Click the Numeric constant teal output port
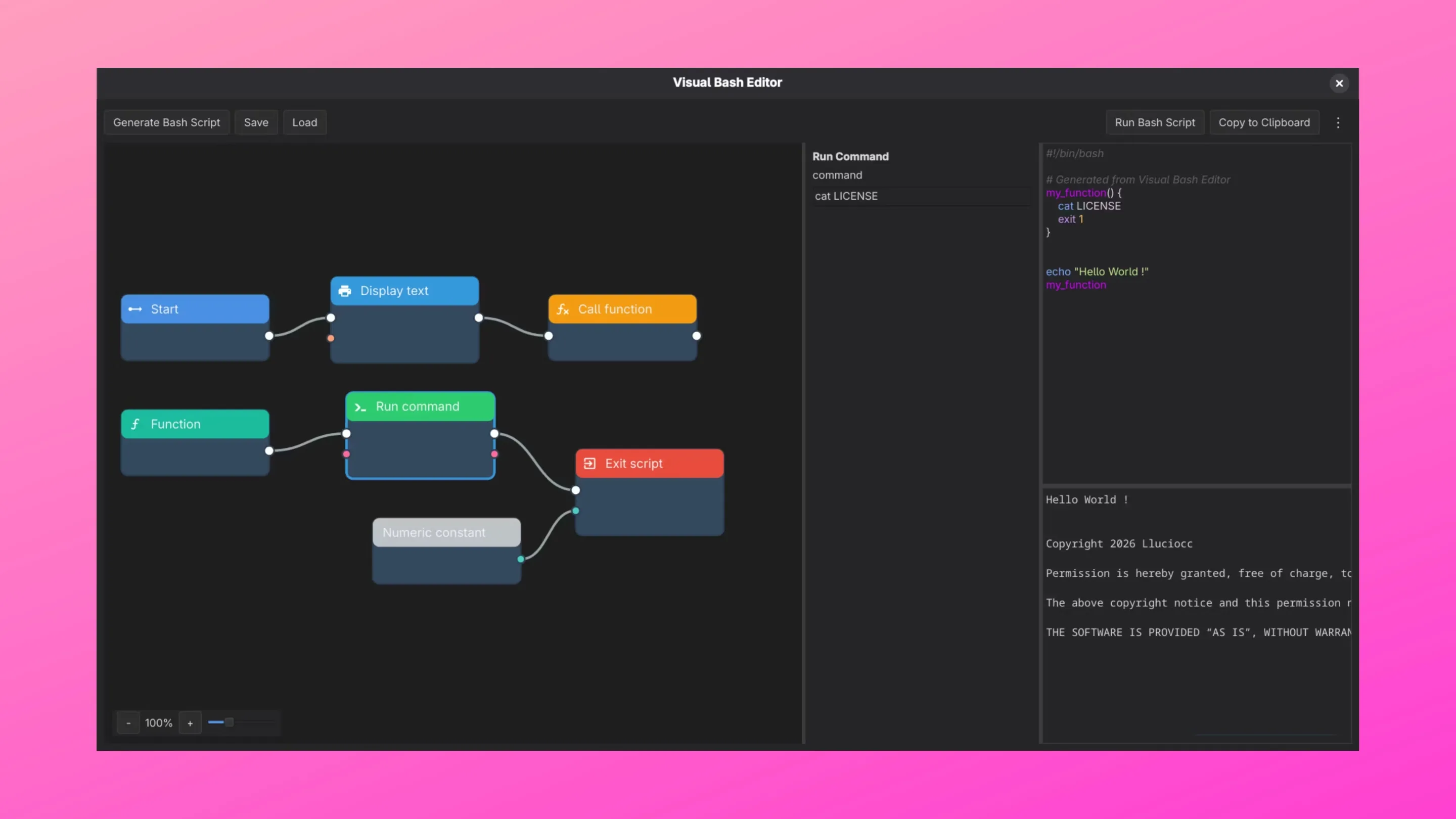Image resolution: width=1456 pixels, height=819 pixels. [521, 559]
